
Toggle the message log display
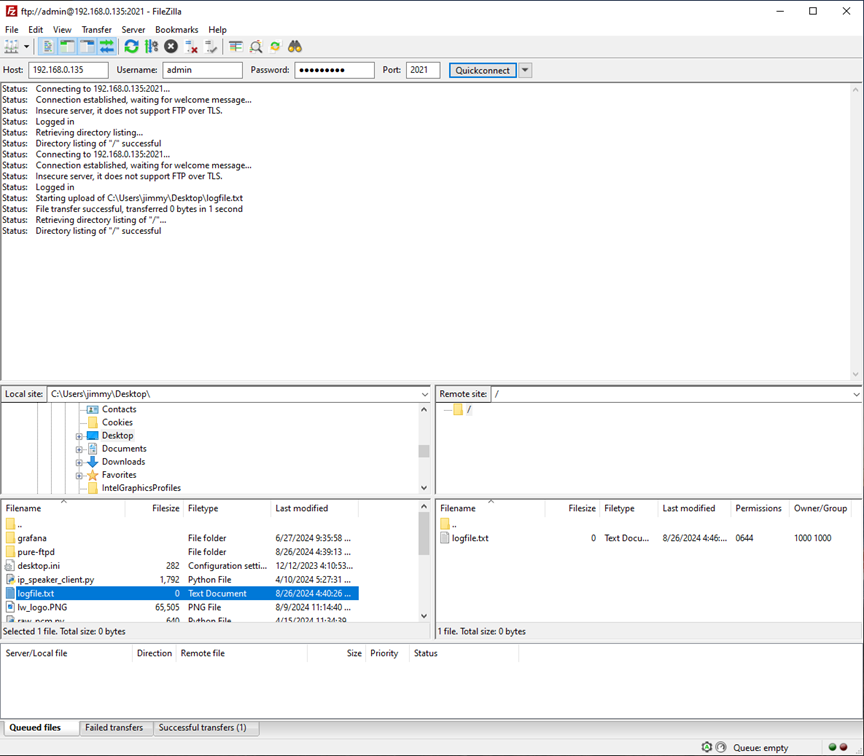pos(48,47)
